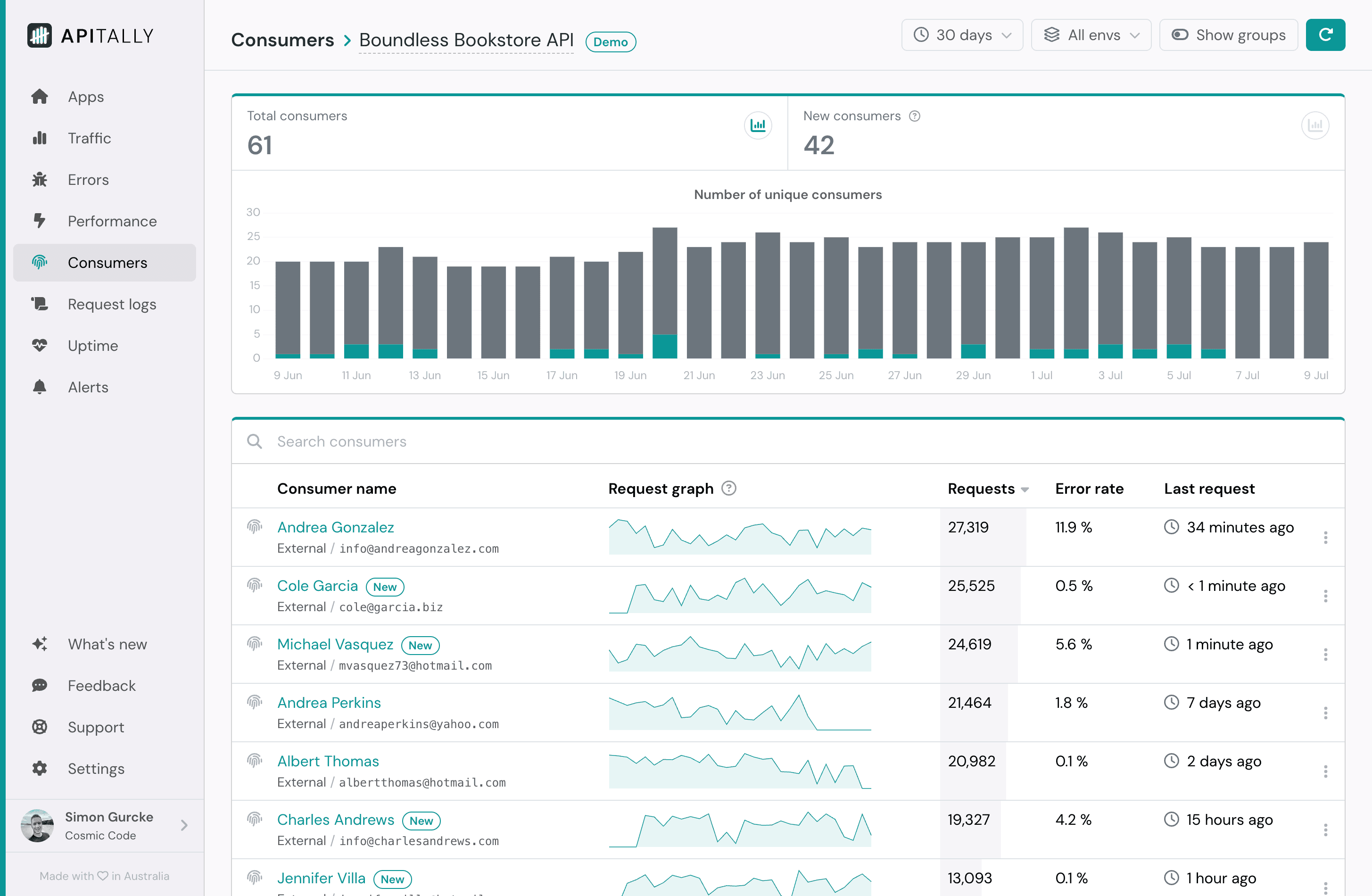Open Jennifer Villa consumer link
Image resolution: width=1372 pixels, height=896 pixels.
point(321,878)
